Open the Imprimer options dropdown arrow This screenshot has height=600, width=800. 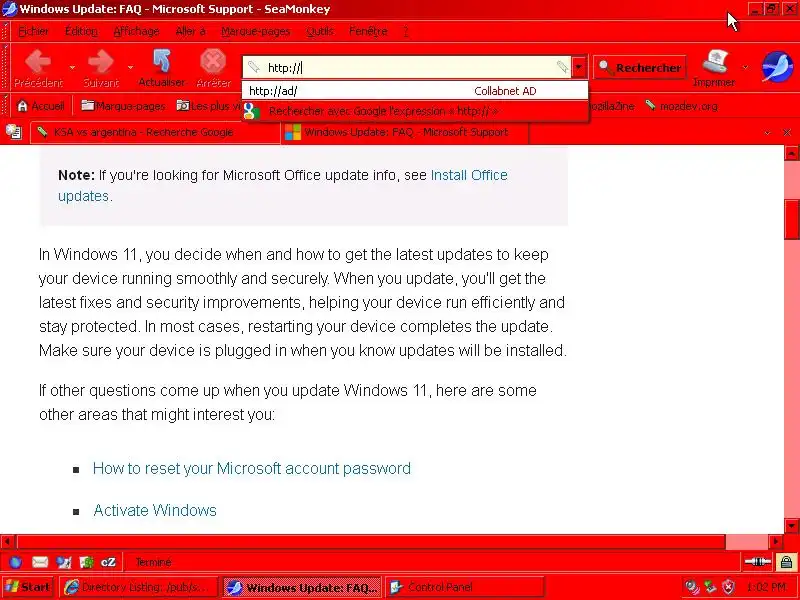[745, 67]
